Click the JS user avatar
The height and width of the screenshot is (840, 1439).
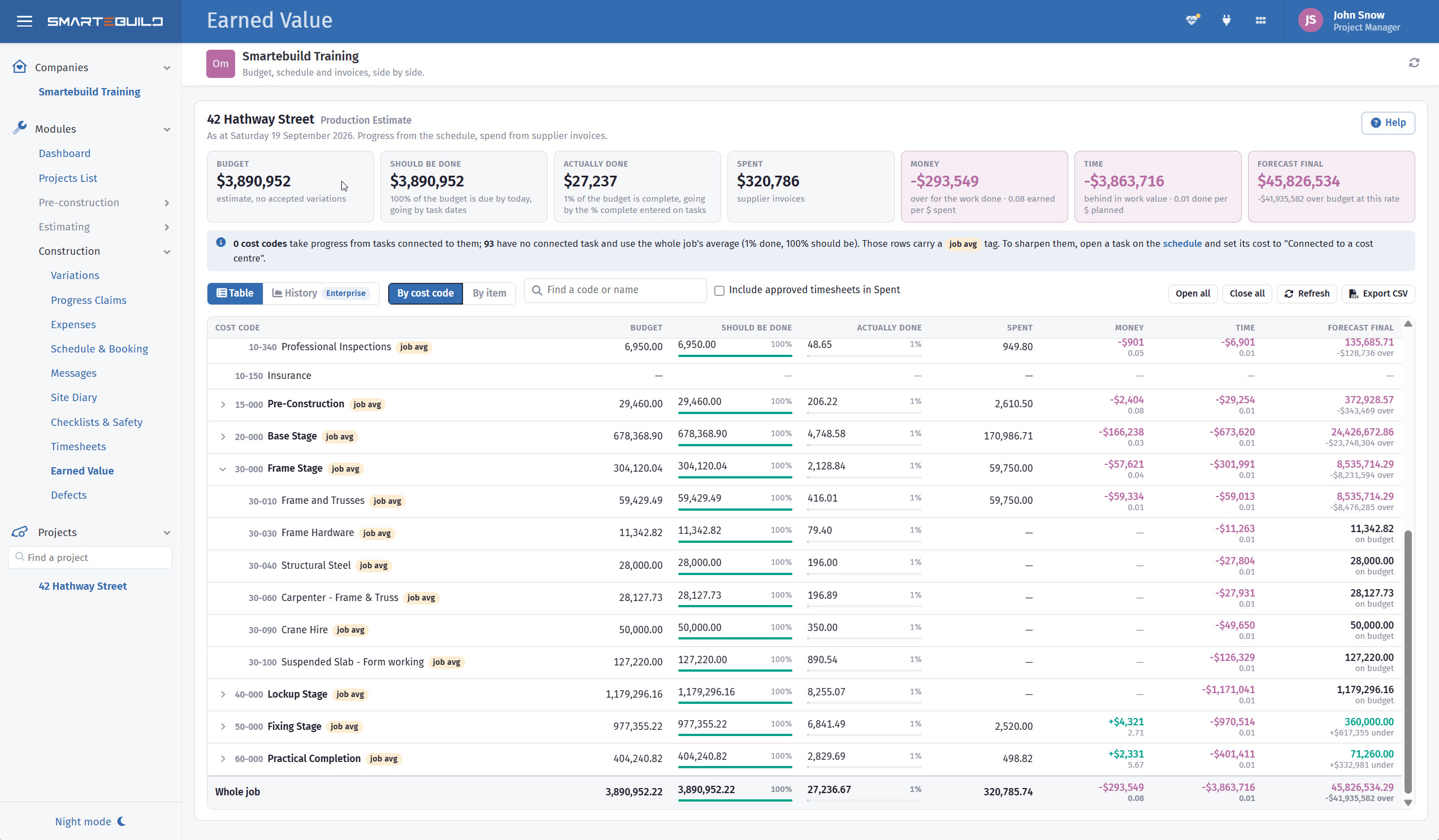click(1310, 20)
